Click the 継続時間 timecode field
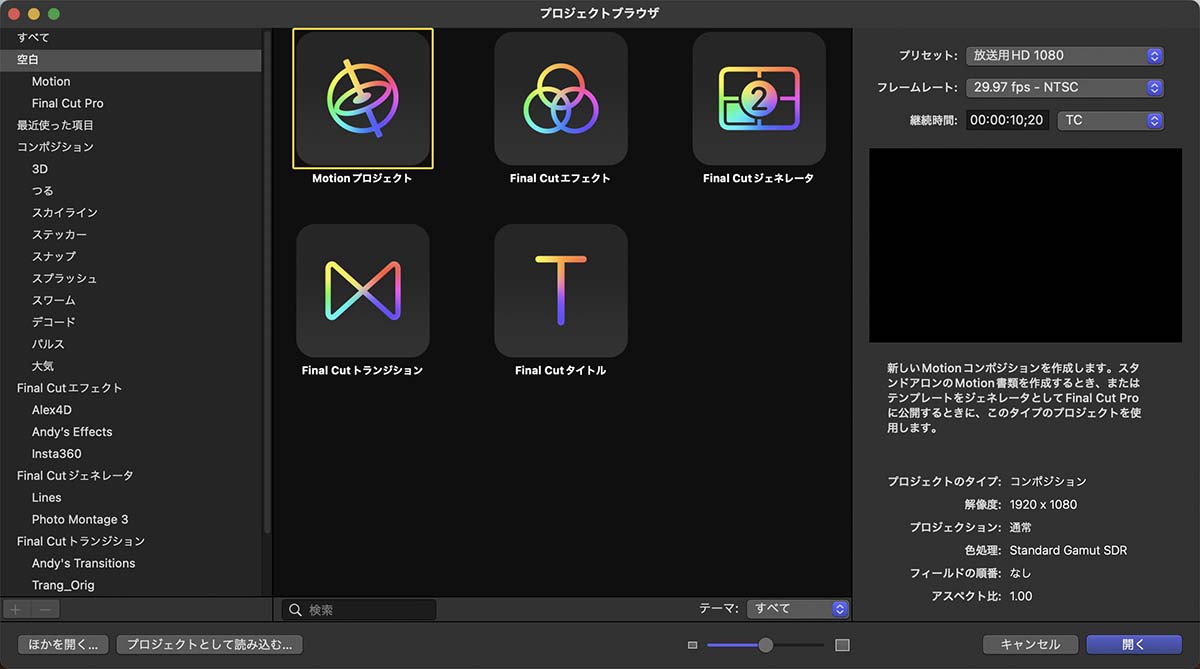The image size is (1200, 669). [1007, 120]
